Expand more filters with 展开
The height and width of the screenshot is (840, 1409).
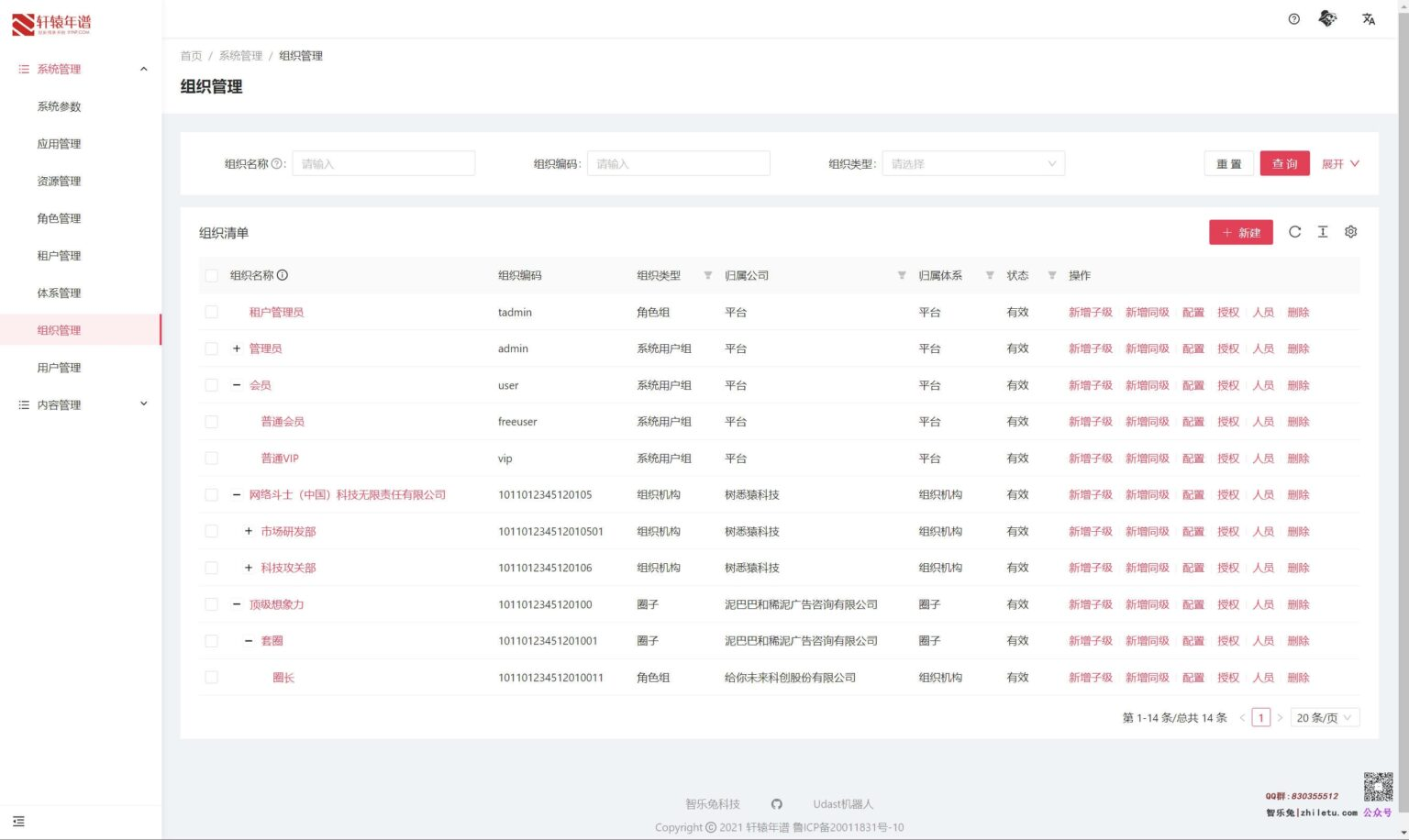tap(1340, 163)
